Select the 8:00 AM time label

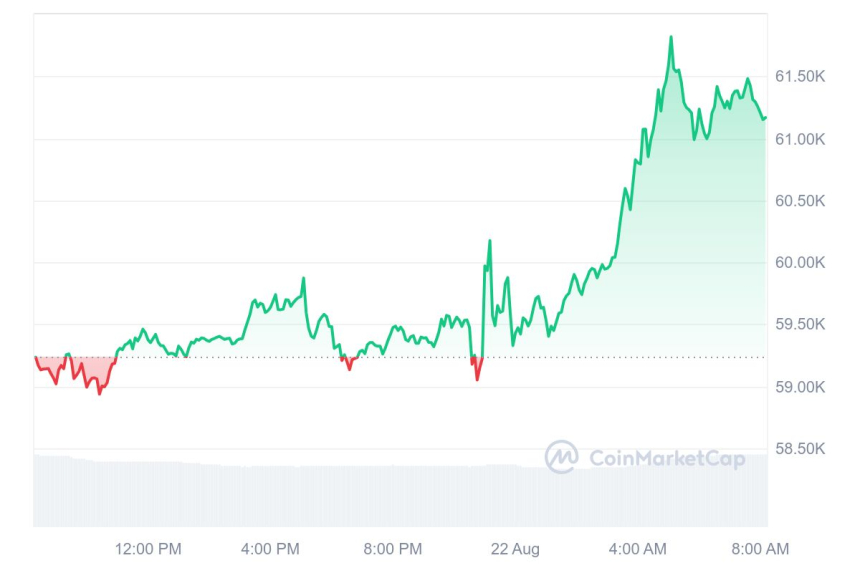click(x=759, y=548)
